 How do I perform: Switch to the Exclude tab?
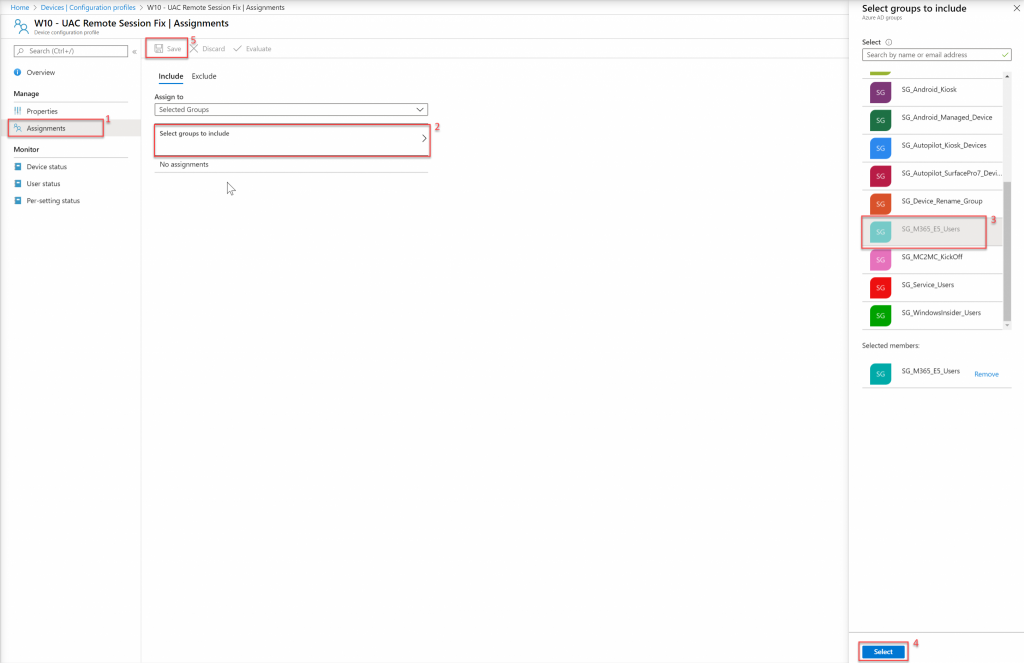[x=204, y=76]
